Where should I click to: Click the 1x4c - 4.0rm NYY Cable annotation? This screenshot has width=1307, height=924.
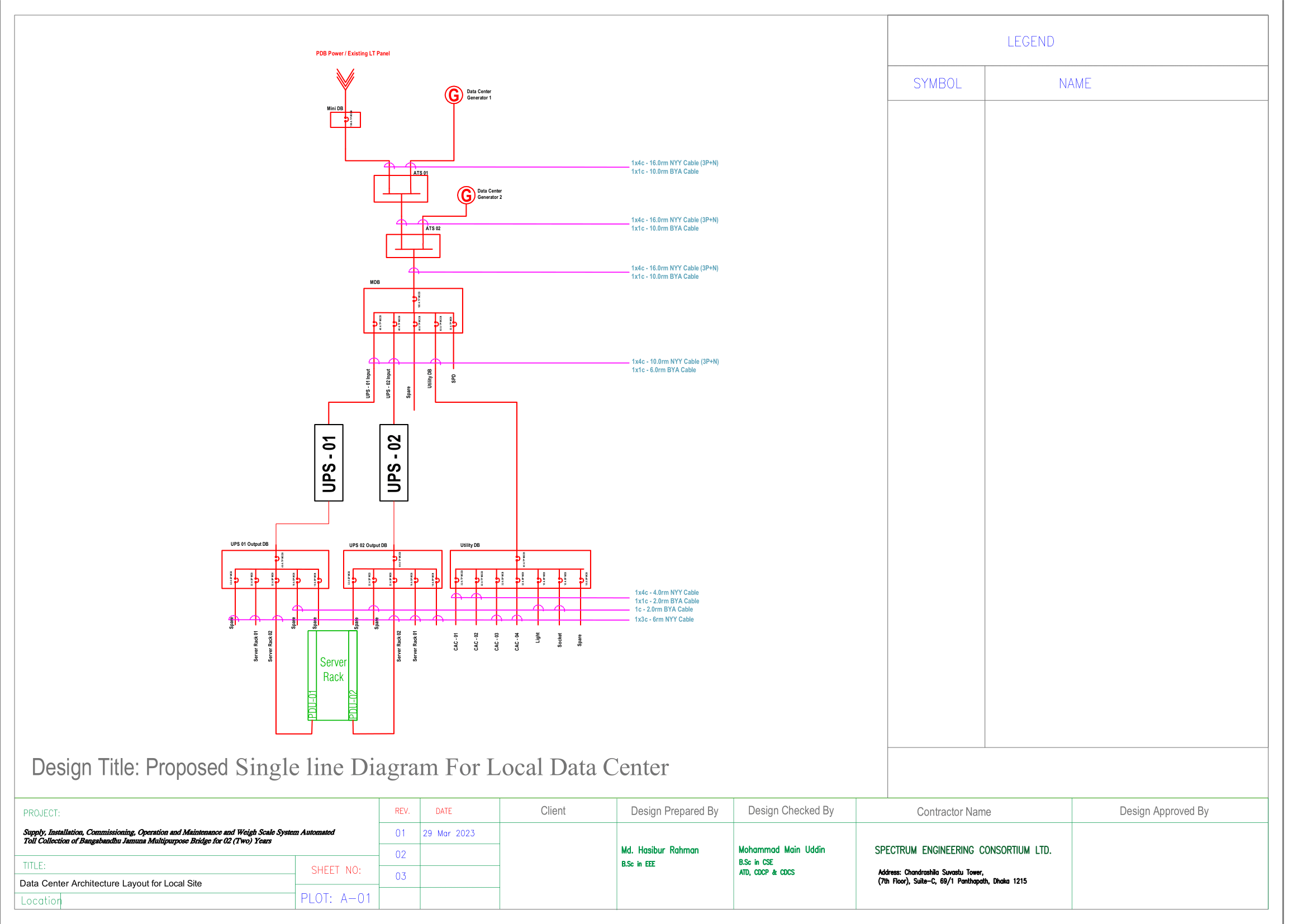pos(667,592)
